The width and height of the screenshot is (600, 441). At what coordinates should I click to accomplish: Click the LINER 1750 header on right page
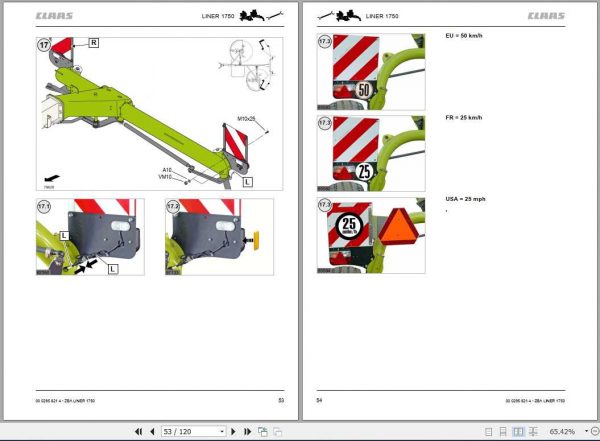pos(382,16)
